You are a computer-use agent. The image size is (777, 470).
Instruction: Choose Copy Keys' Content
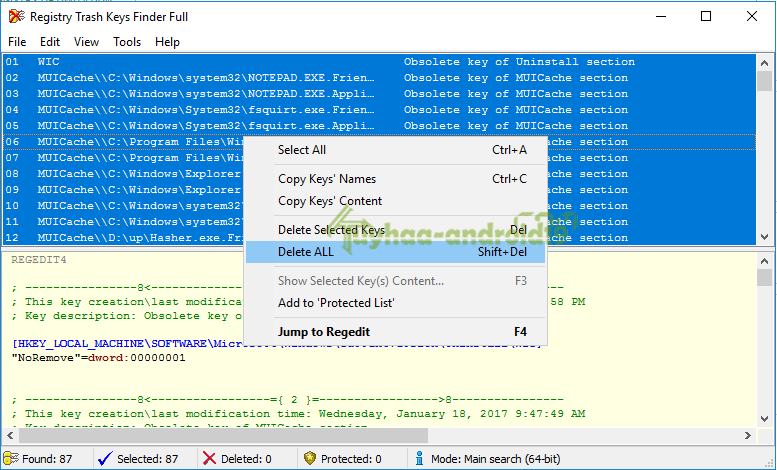coord(396,201)
